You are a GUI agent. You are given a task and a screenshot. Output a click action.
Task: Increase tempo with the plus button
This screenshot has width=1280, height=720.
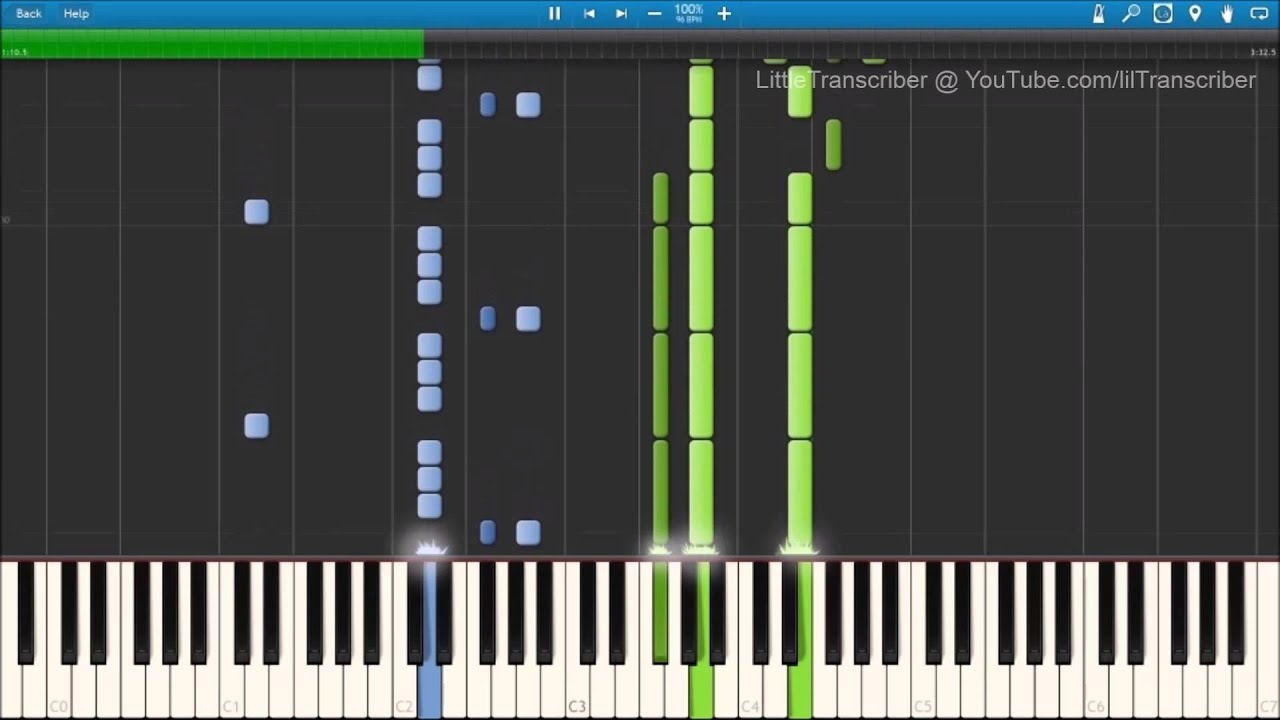[724, 13]
